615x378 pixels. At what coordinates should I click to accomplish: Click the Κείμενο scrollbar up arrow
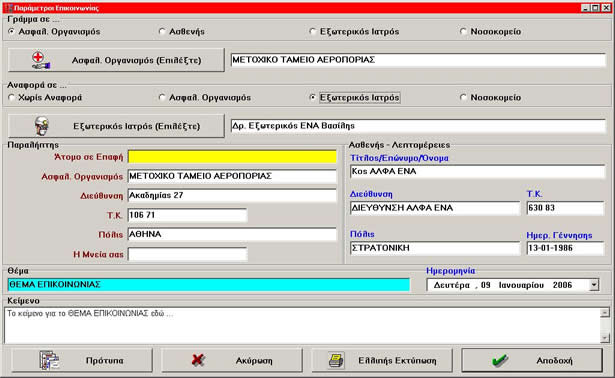click(x=605, y=313)
